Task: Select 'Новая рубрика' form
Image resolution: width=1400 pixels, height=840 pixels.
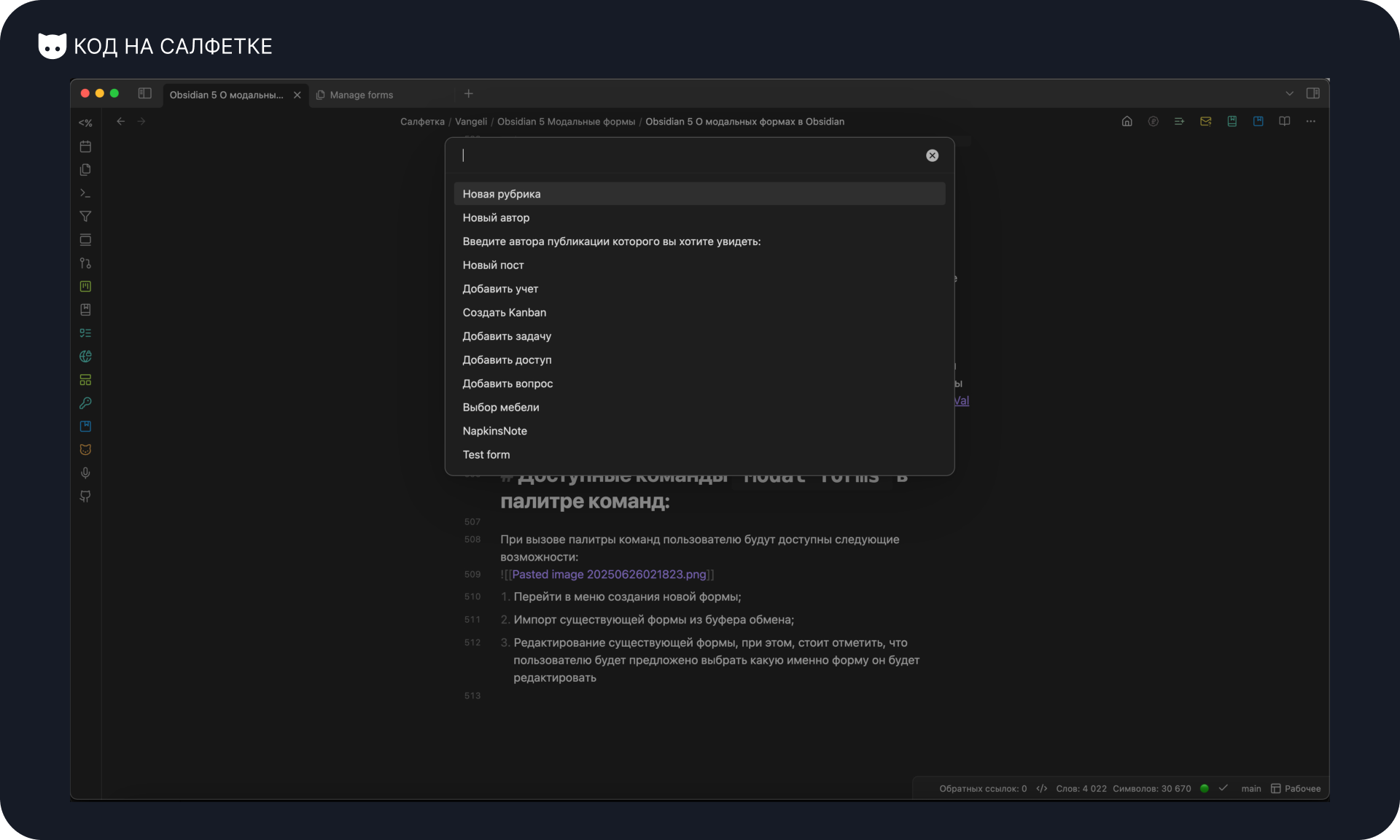Action: click(x=699, y=194)
